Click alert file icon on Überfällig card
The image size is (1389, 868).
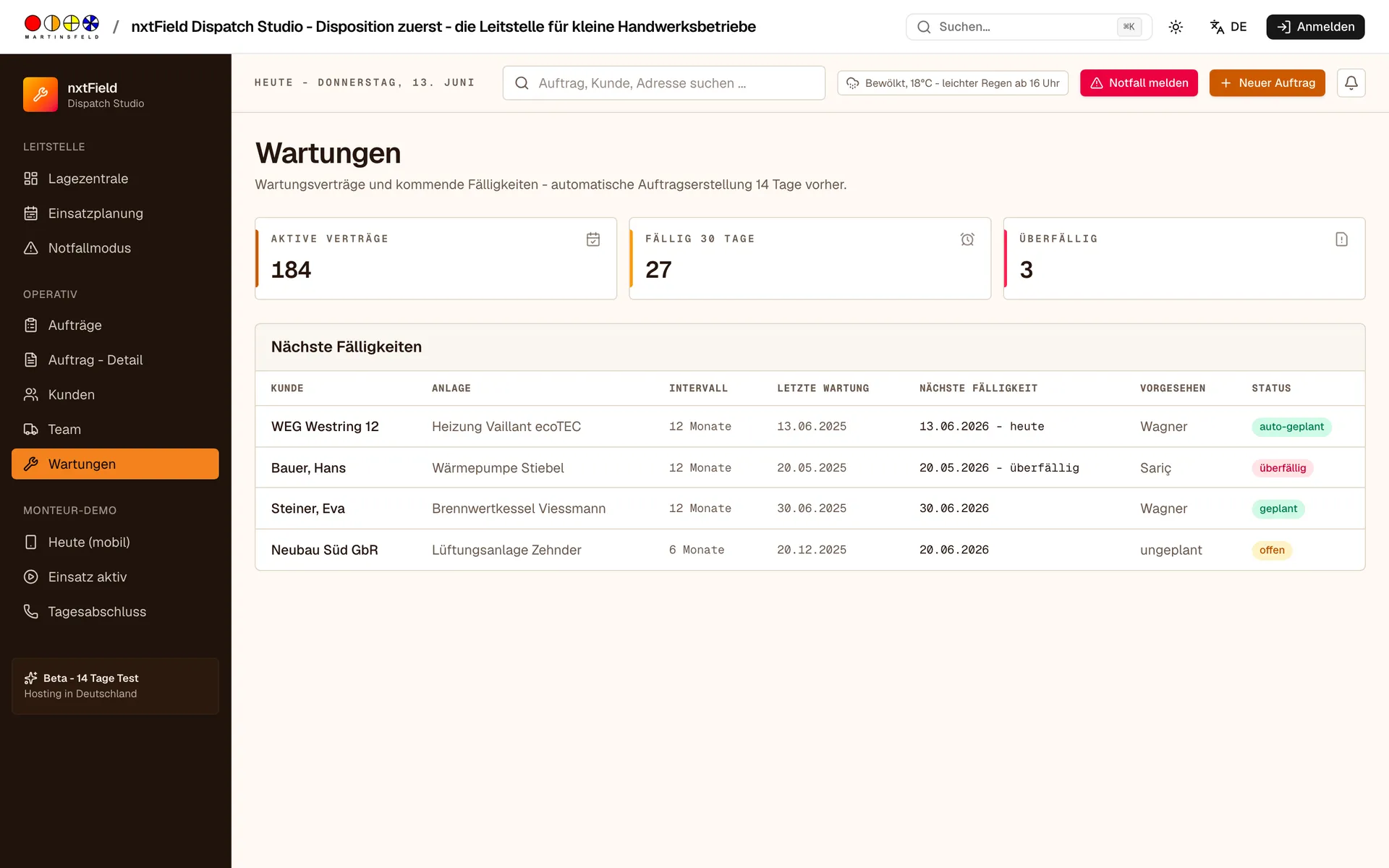click(x=1341, y=239)
